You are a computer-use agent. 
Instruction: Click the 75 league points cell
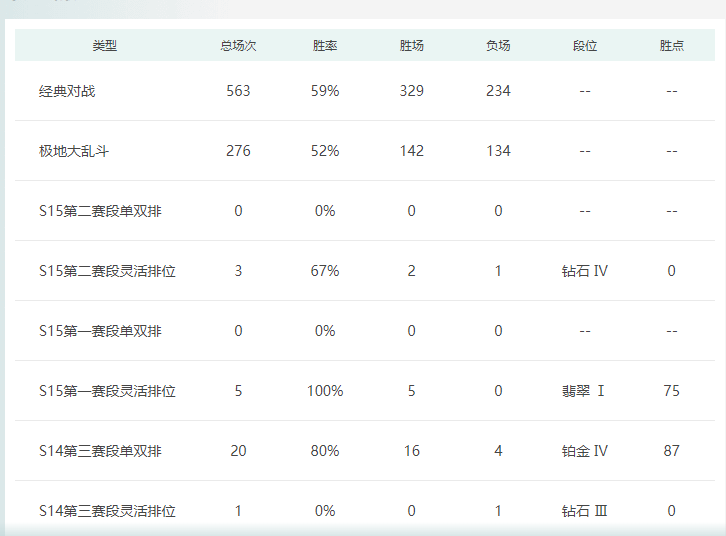[672, 391]
